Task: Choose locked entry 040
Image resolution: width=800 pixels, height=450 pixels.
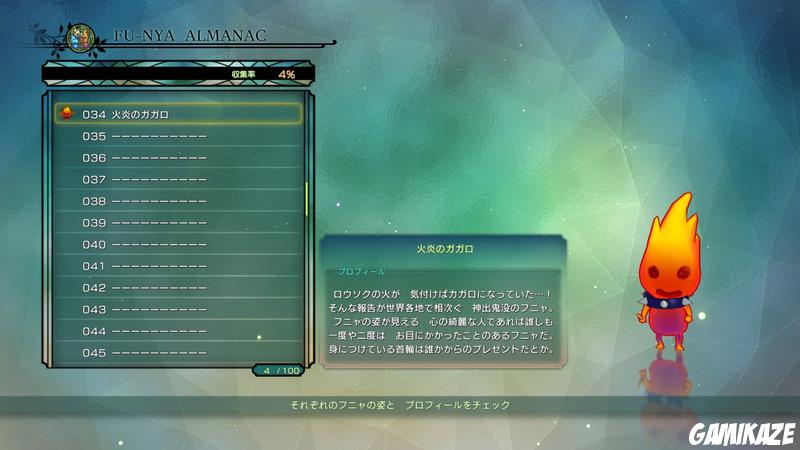Action: 178,244
